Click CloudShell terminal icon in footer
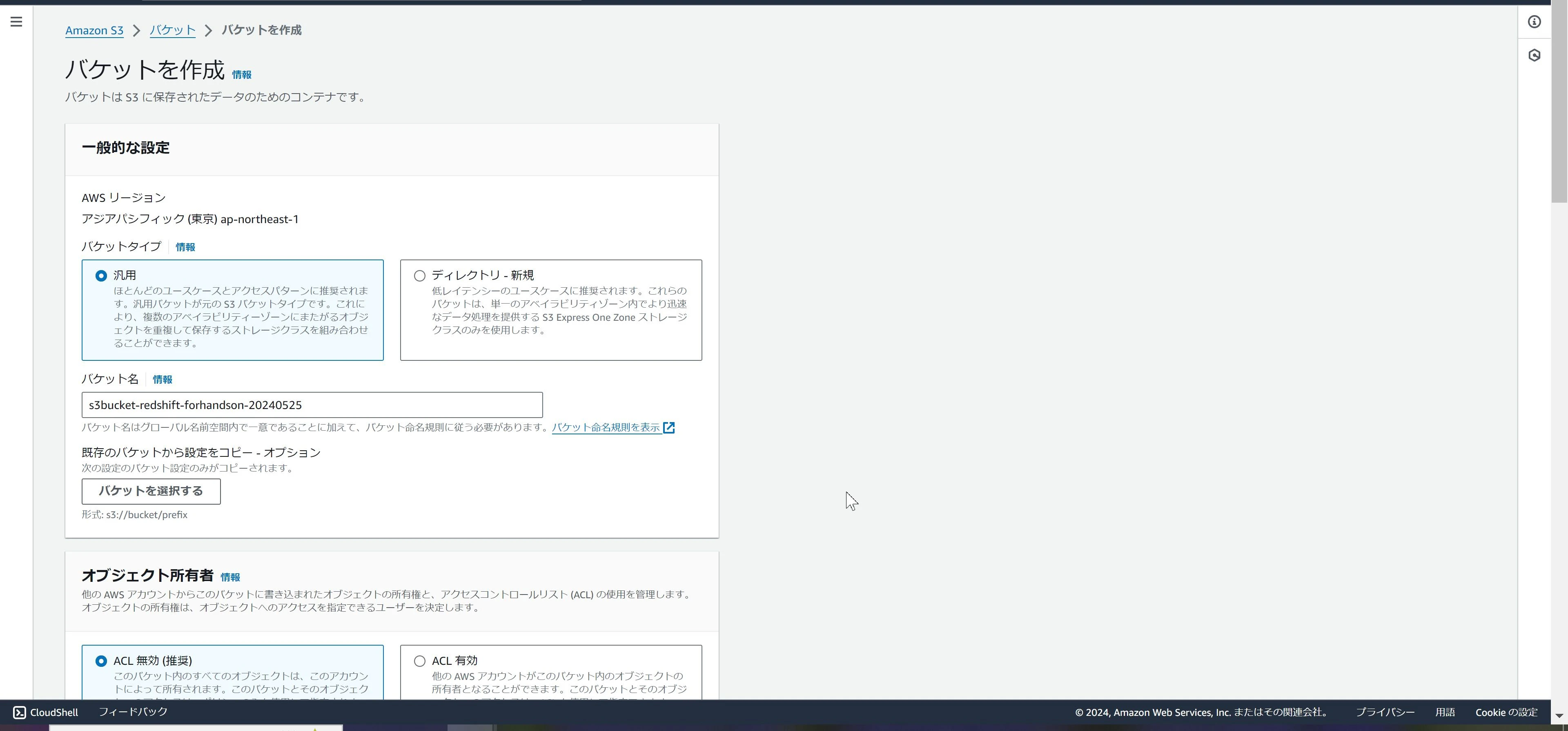 pyautogui.click(x=20, y=712)
